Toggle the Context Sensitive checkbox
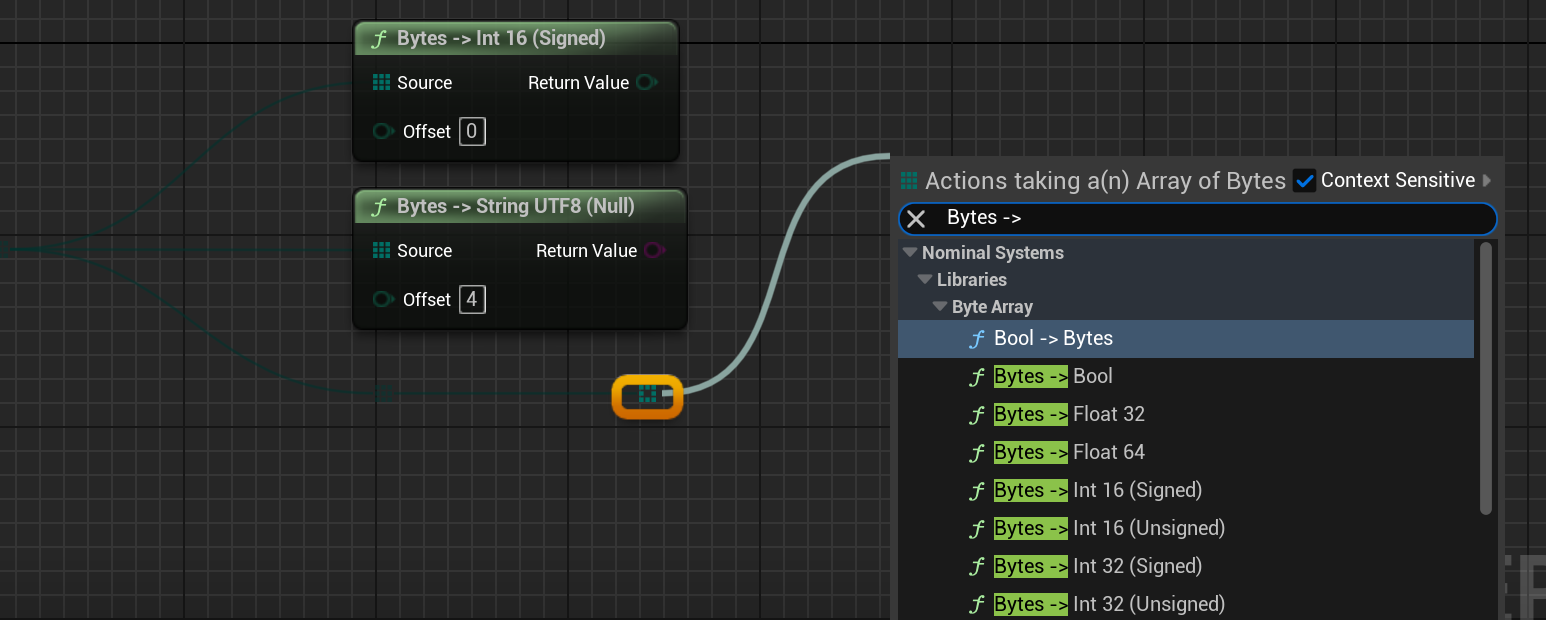 pyautogui.click(x=1304, y=181)
